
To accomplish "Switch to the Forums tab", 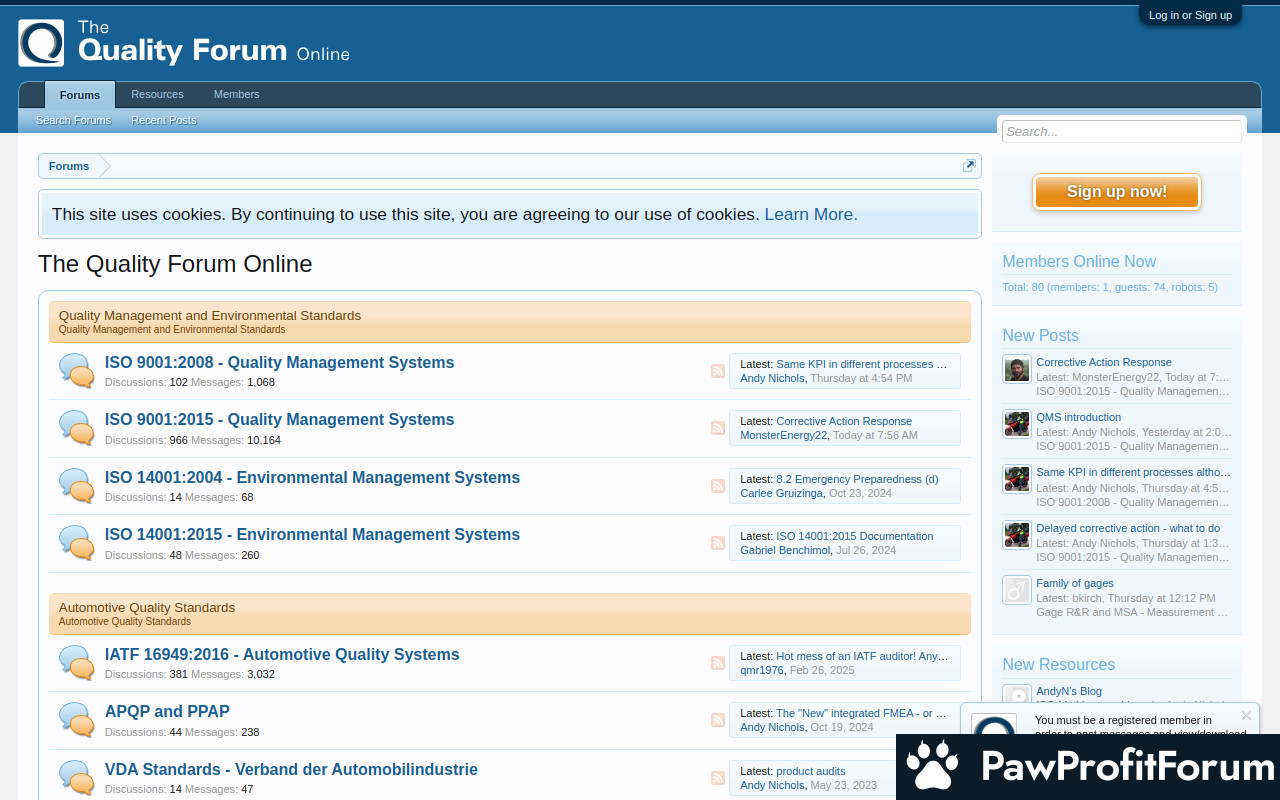I will [80, 95].
